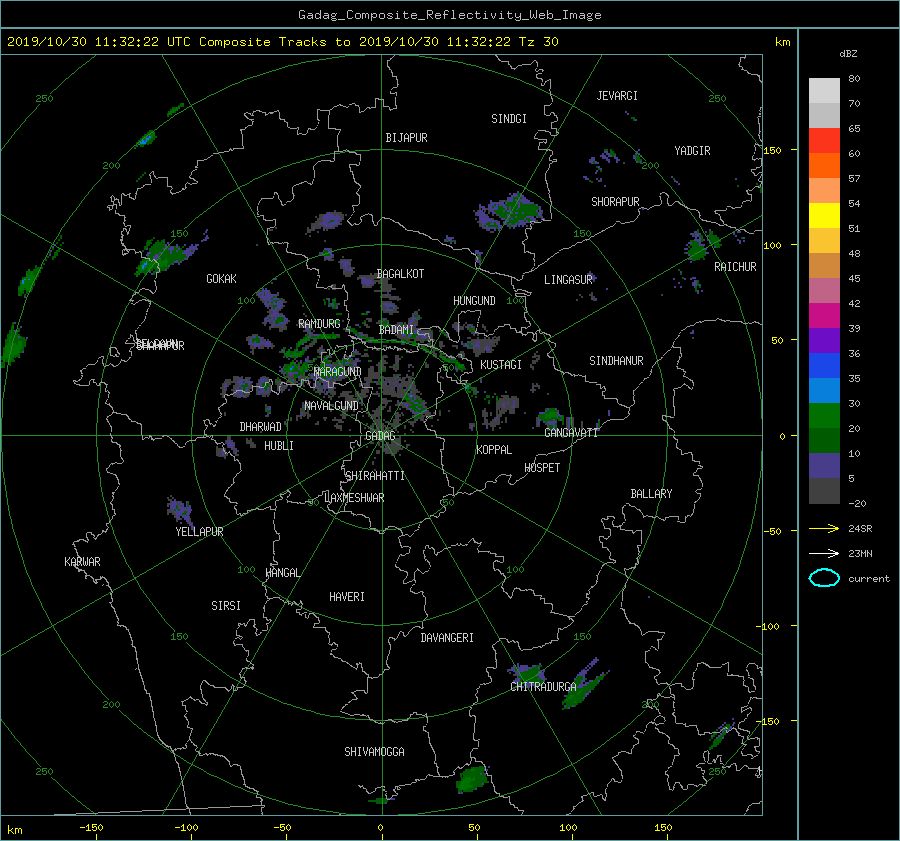Click the SIRSI city label
Viewport: 900px width, 841px height.
[226, 606]
